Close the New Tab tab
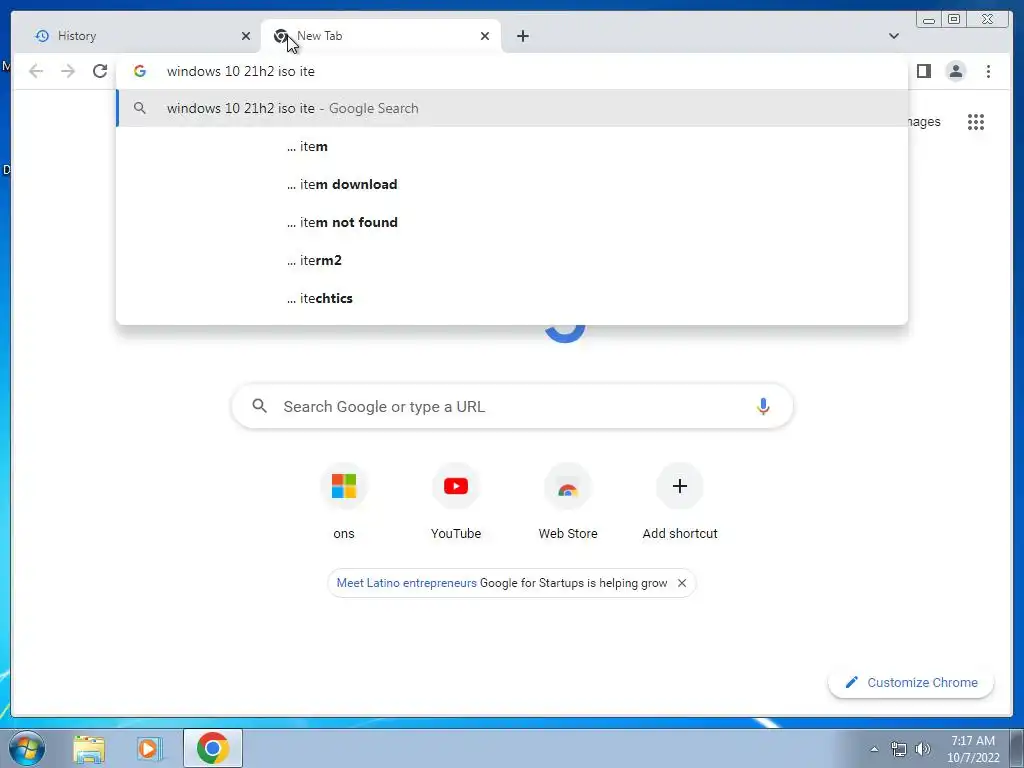The width and height of the screenshot is (1024, 768). click(x=485, y=36)
